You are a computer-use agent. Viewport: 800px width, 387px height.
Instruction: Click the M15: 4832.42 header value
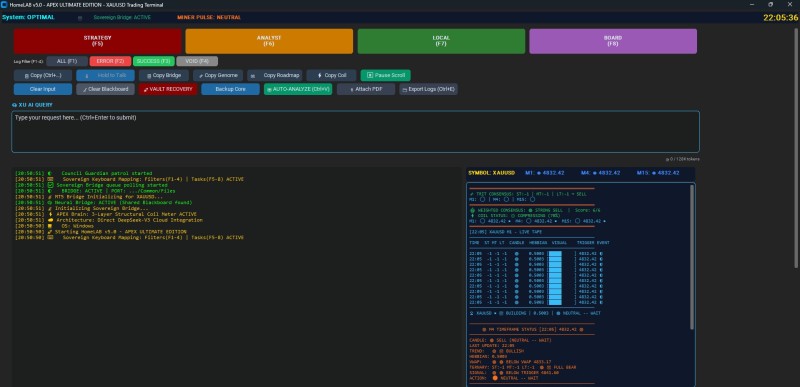pos(658,173)
